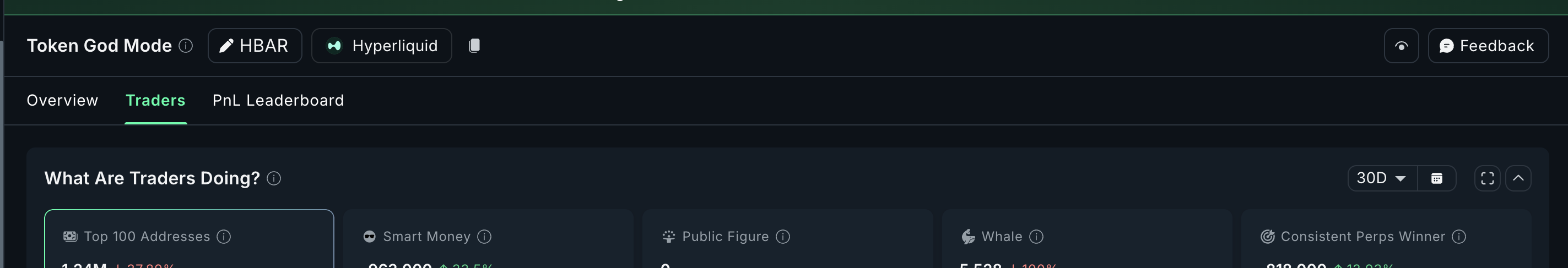1568x268 pixels.
Task: Open the 30D time range dropdown
Action: pyautogui.click(x=1382, y=178)
